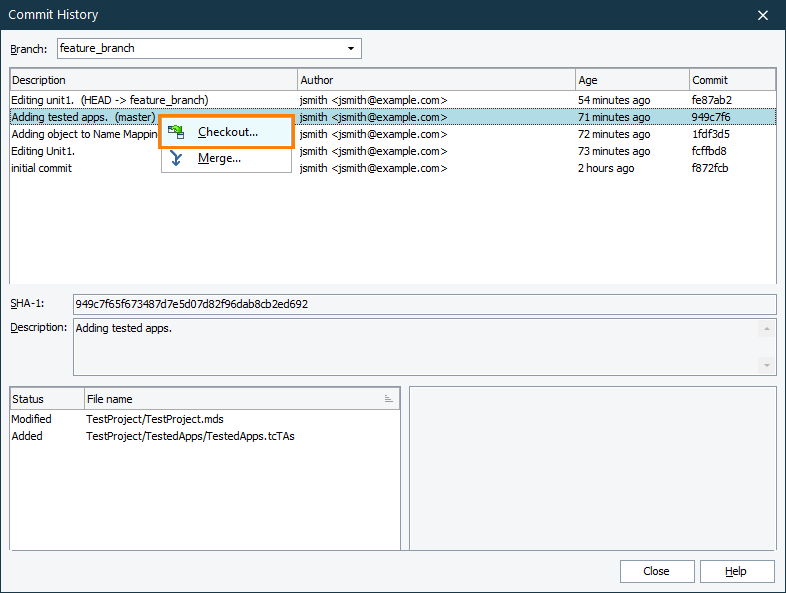Click the Commit column header

(732, 80)
